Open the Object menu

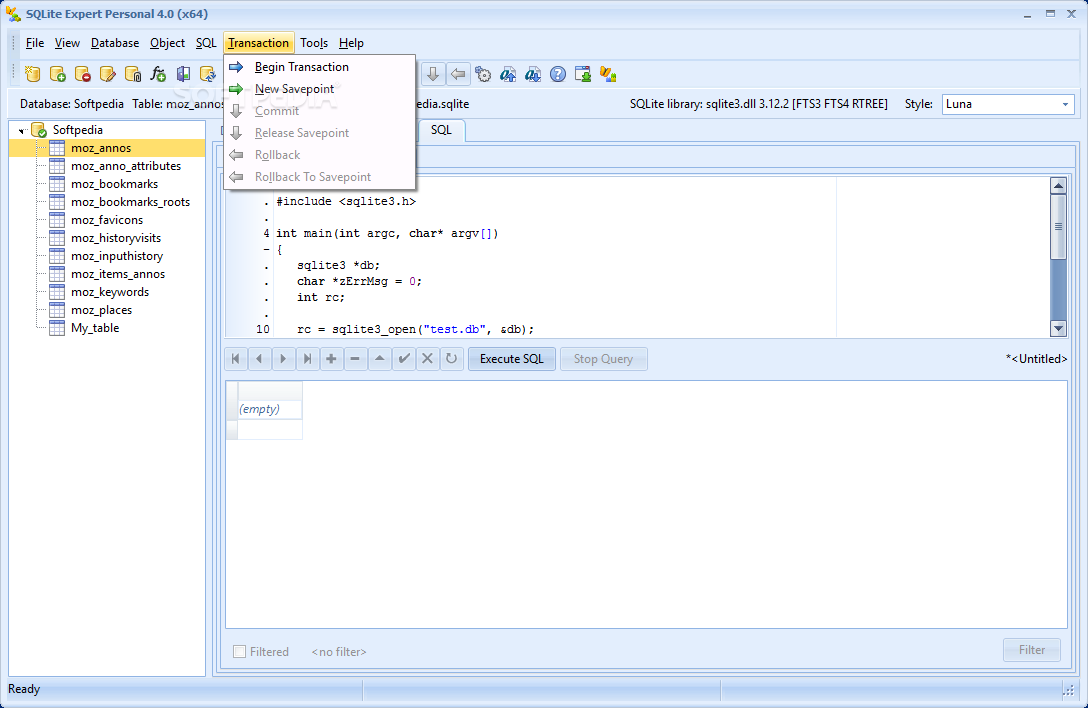click(x=167, y=43)
